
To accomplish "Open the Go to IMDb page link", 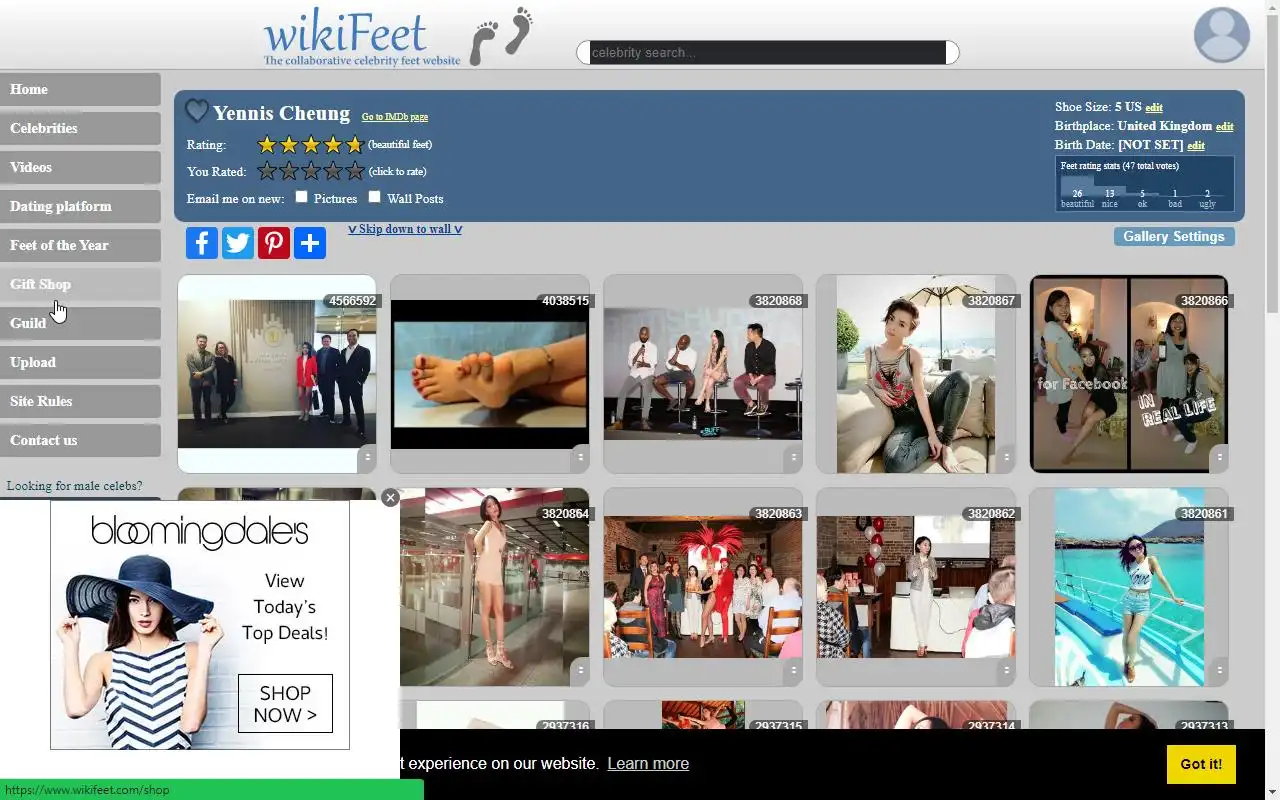I will [395, 117].
